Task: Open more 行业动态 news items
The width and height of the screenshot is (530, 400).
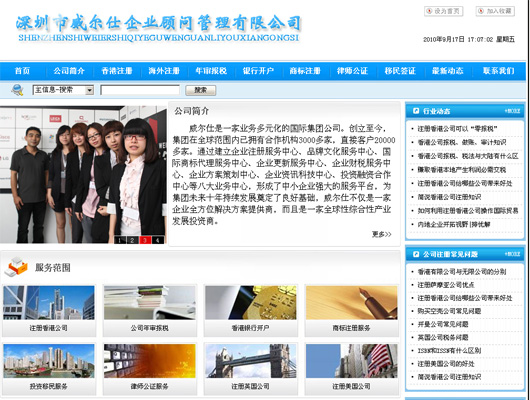Action: tap(512, 111)
